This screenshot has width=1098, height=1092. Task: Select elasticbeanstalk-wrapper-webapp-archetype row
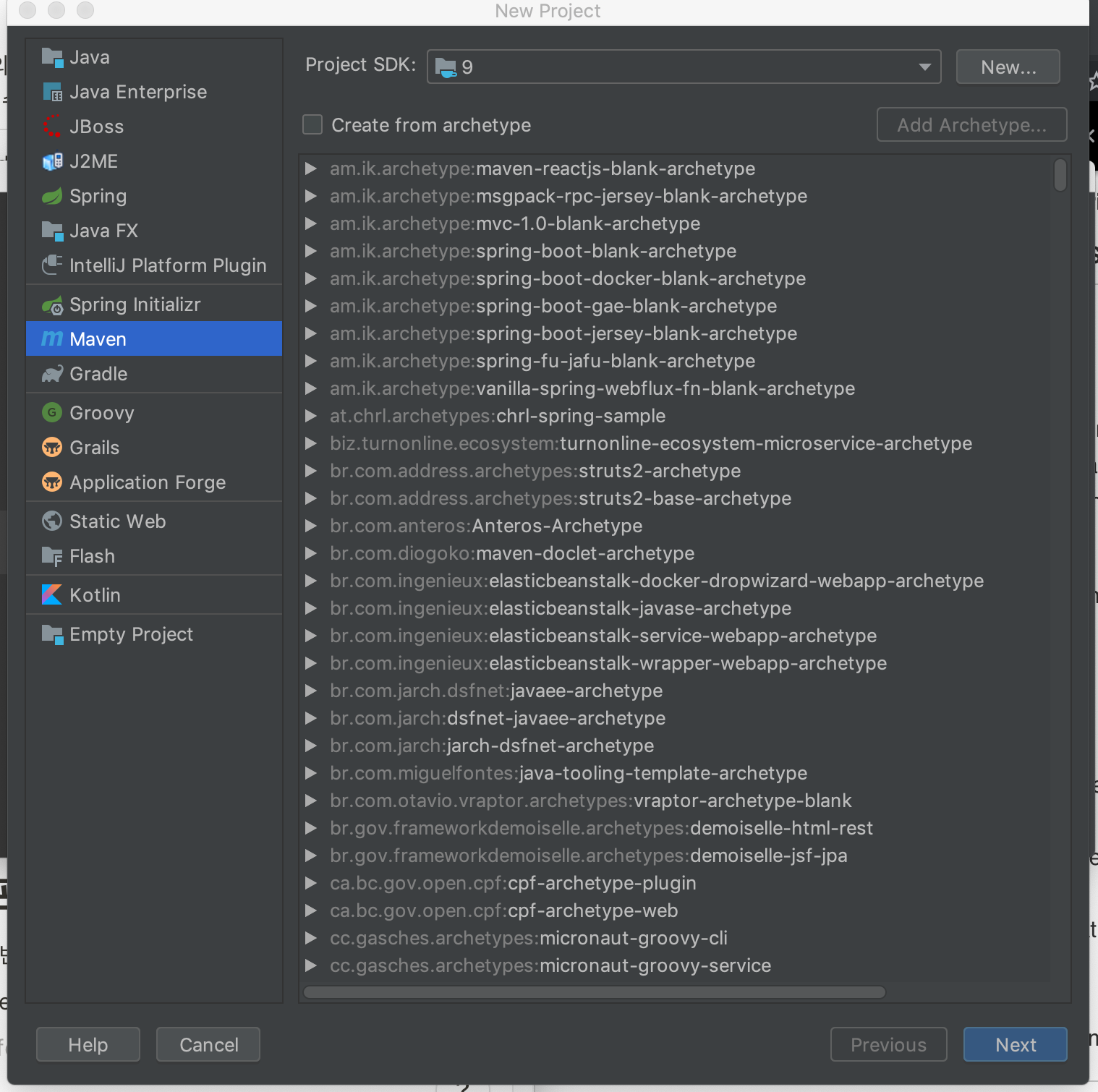tap(676, 663)
